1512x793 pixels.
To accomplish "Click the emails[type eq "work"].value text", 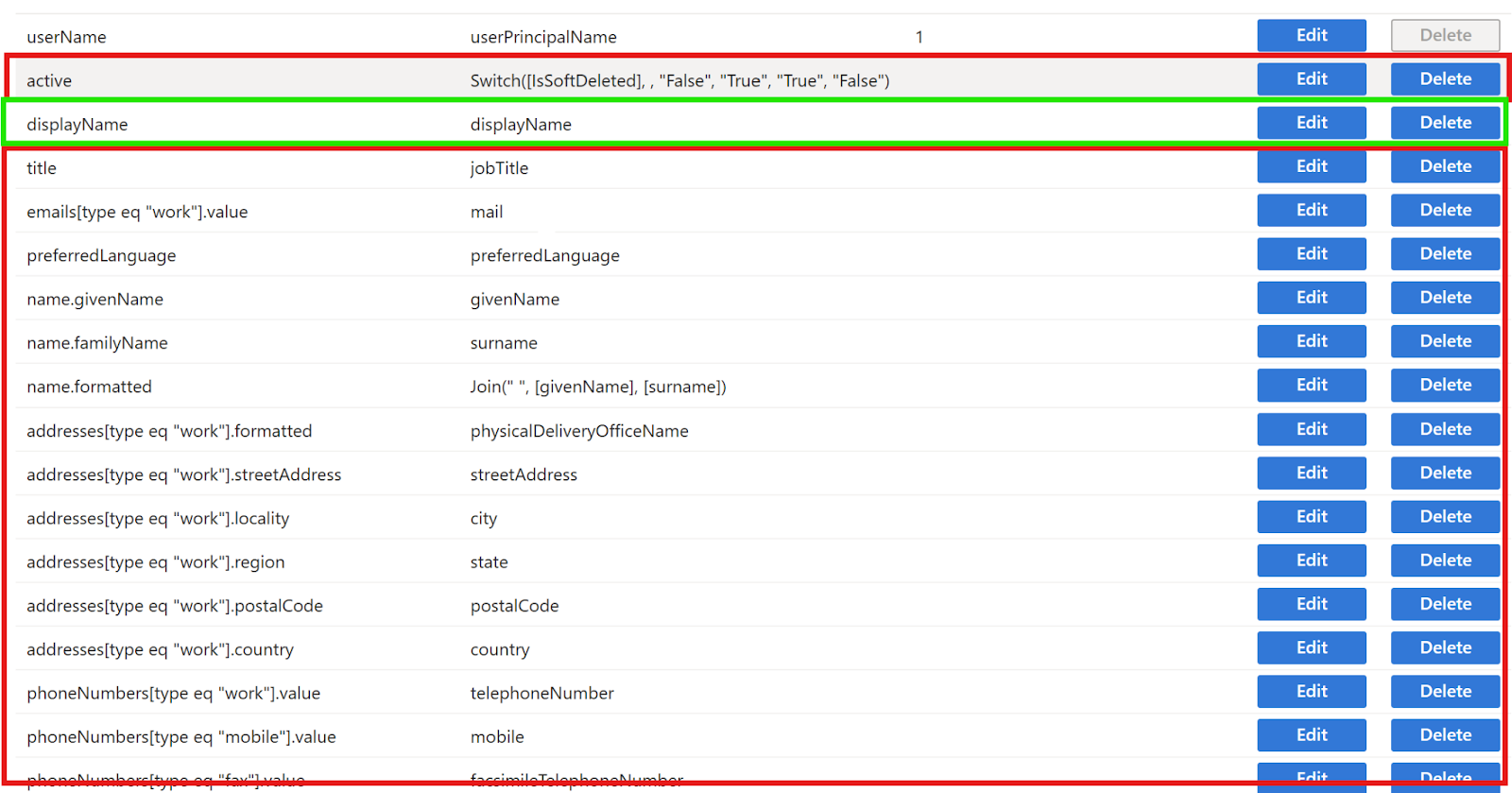I will pos(137,212).
